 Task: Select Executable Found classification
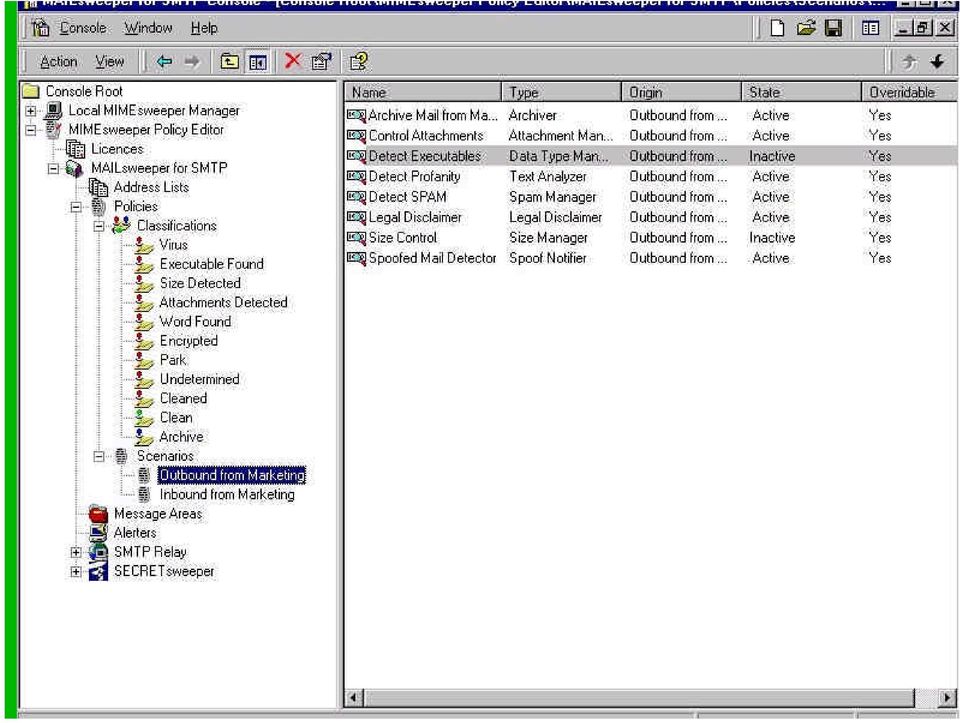pos(211,264)
